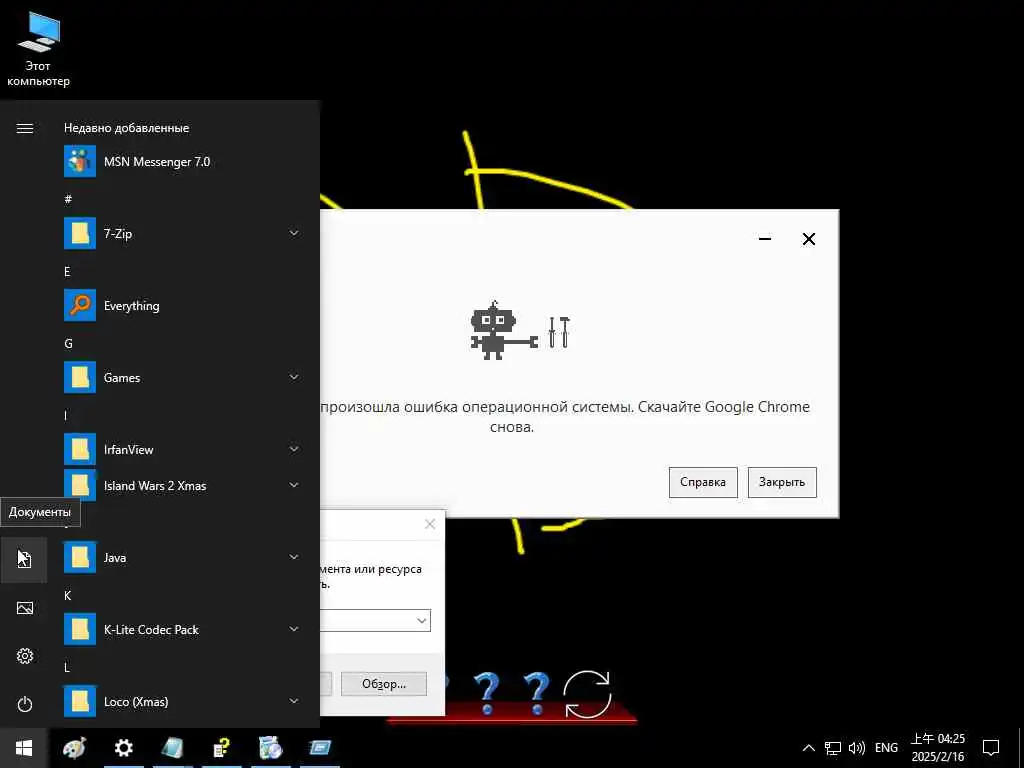Open the Run window taskbar icon
Screen dimensions: 1024x768
(x=320, y=748)
